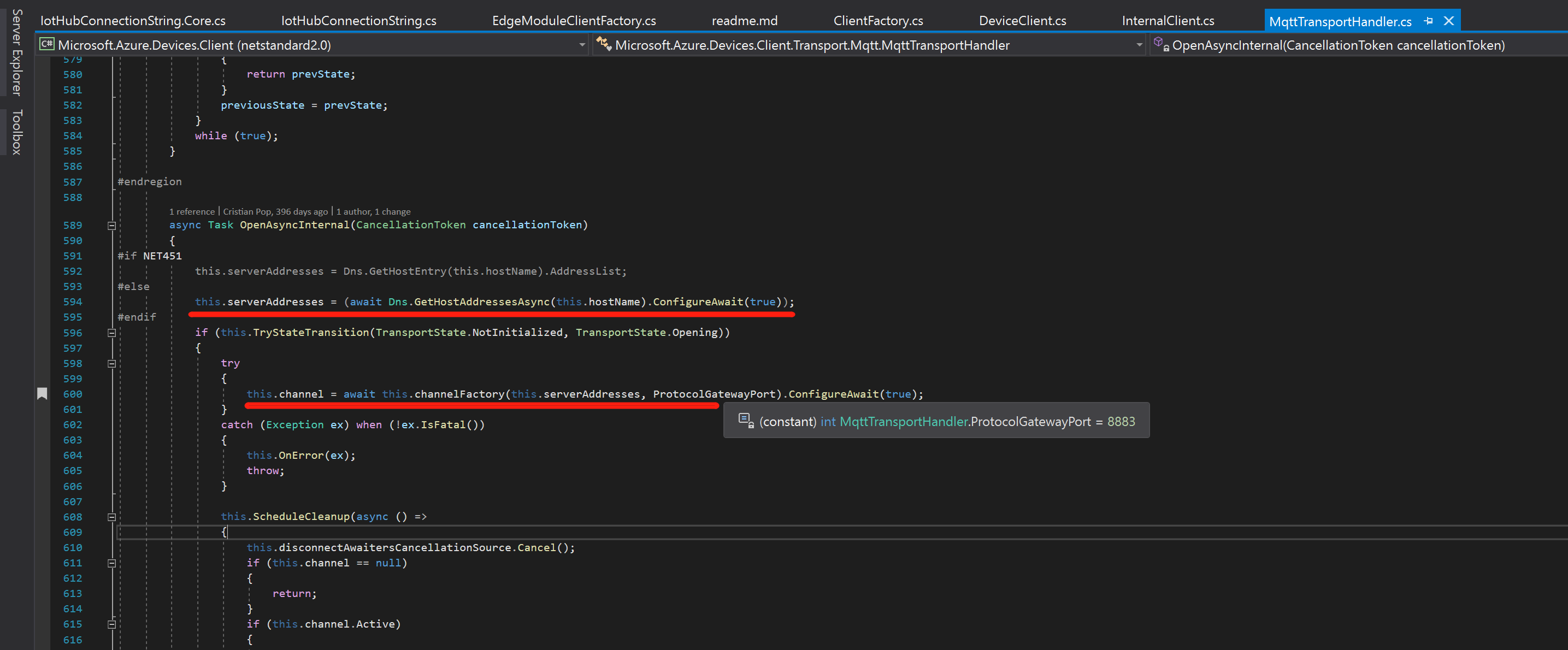
Task: Collapse the if statement block at line 596
Action: click(x=111, y=333)
